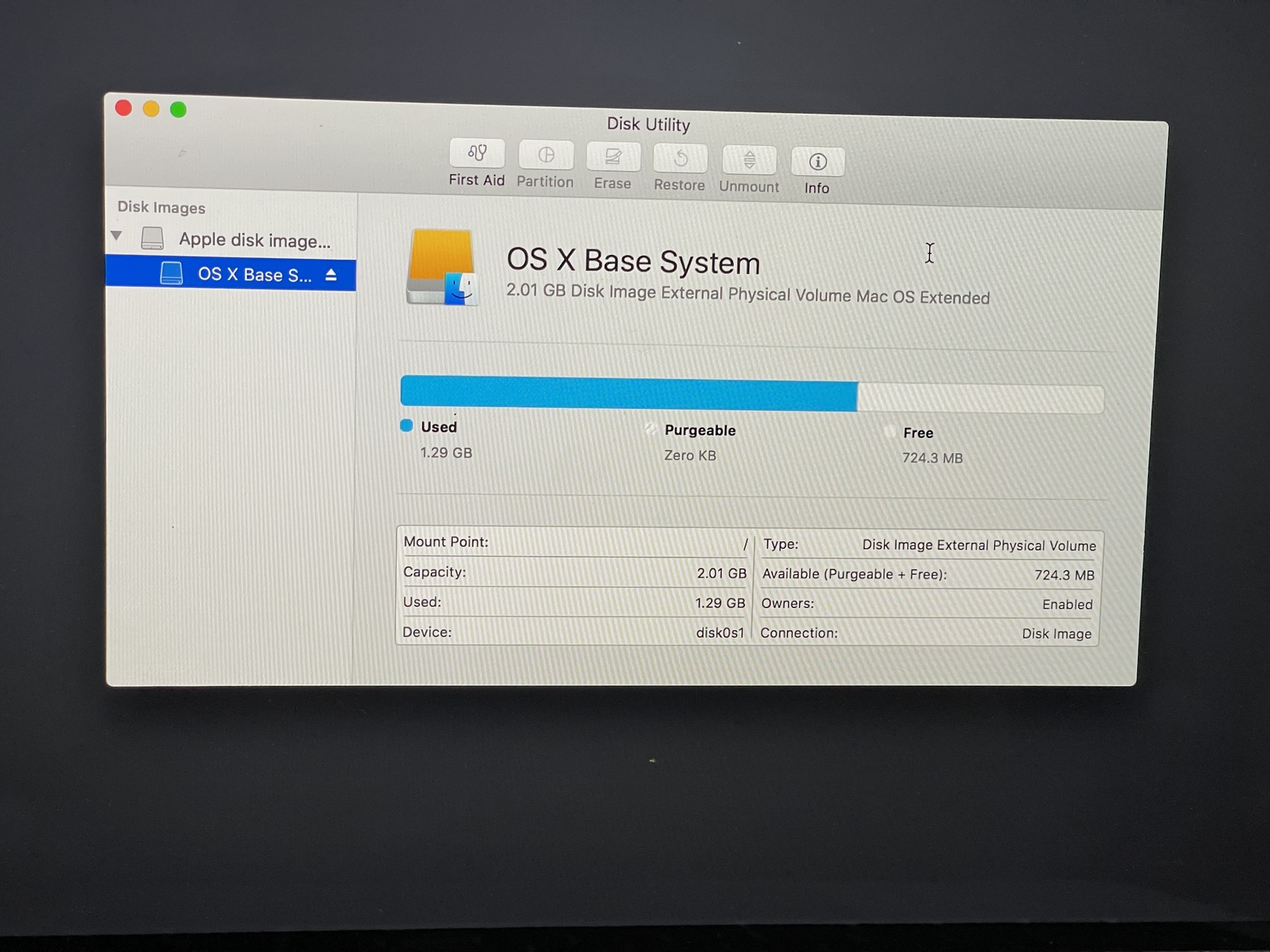Viewport: 1270px width, 952px height.
Task: Click the OS X Base System sidebar drive icon
Action: coord(172,273)
